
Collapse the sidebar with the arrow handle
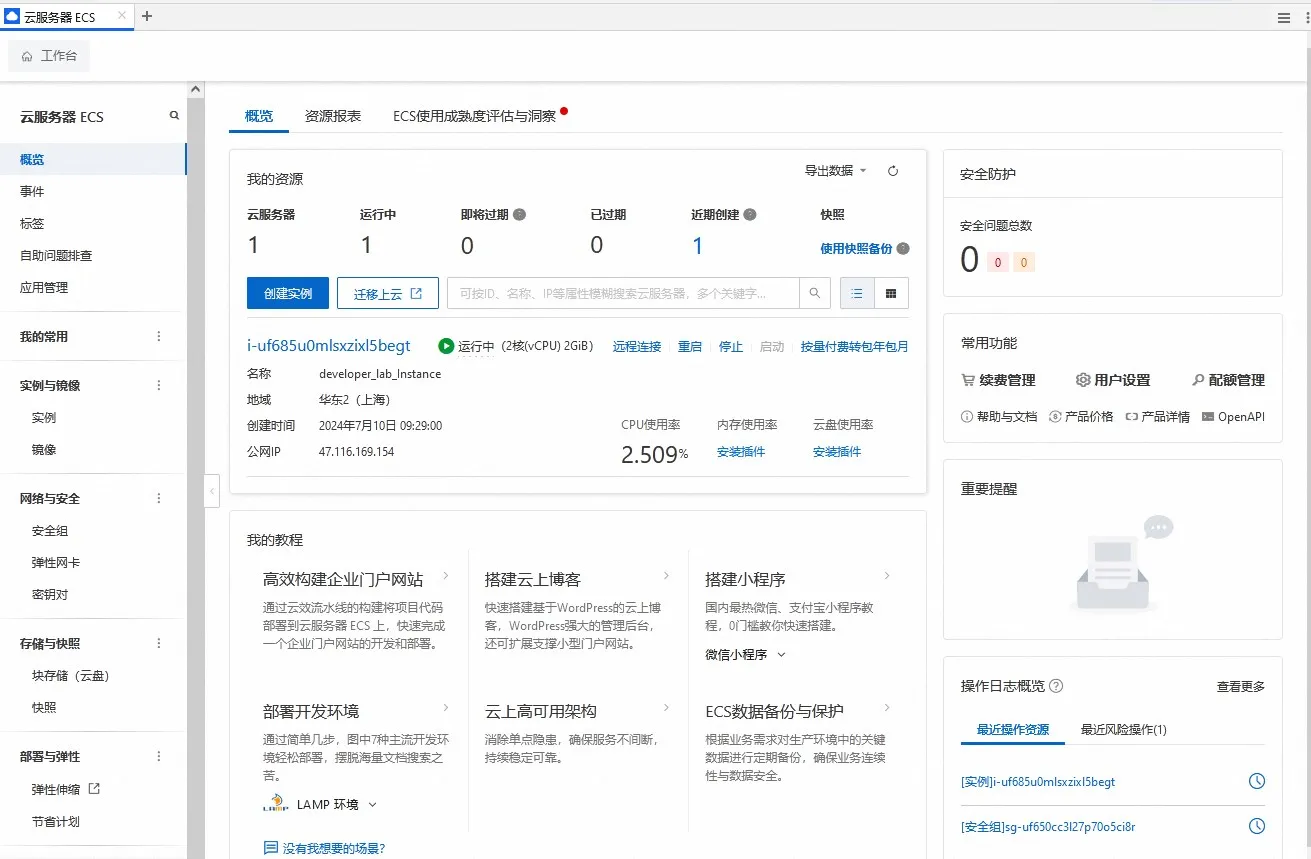[x=212, y=491]
